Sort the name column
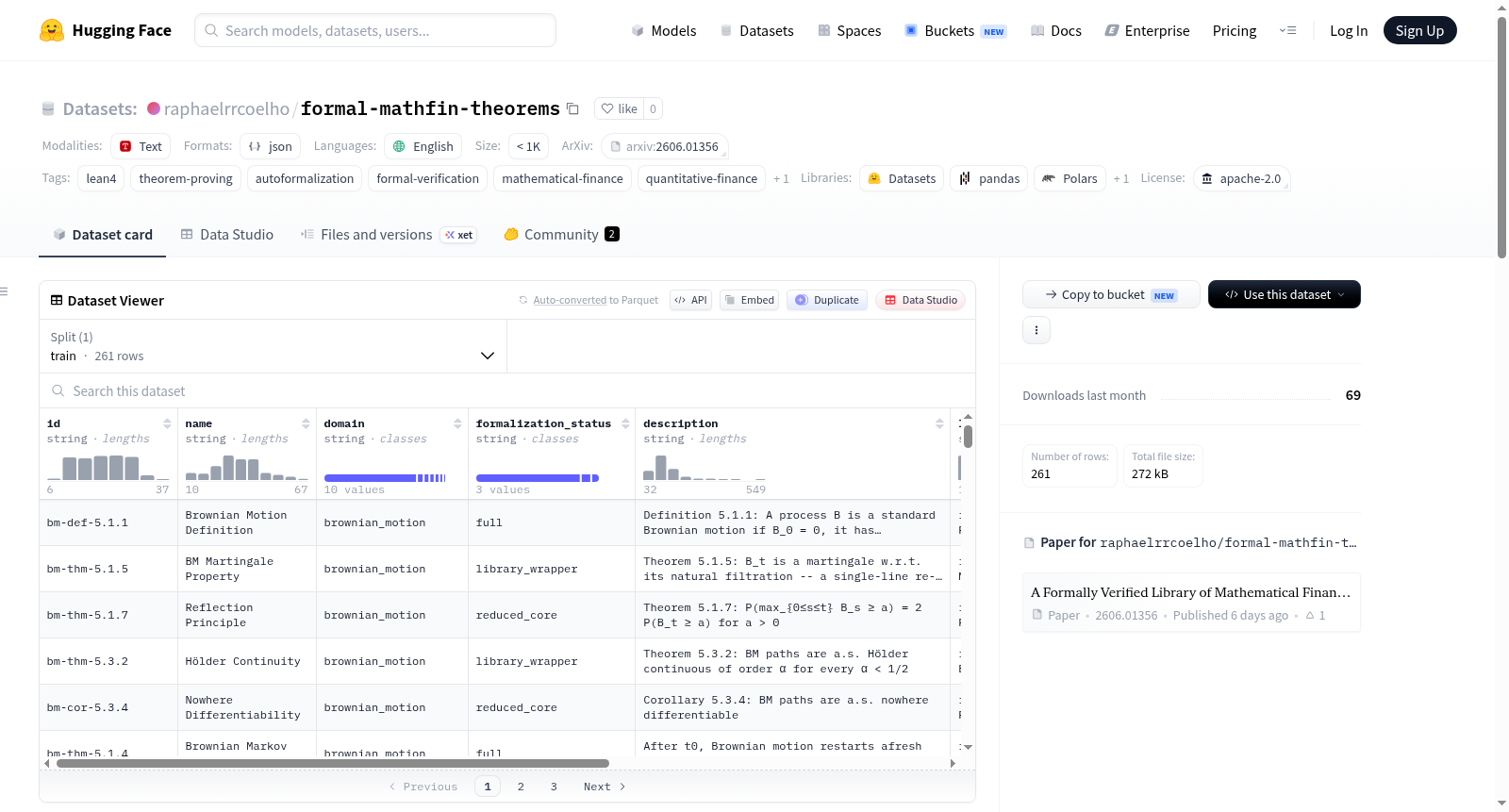Screen dimensions: 1509x812 306,423
